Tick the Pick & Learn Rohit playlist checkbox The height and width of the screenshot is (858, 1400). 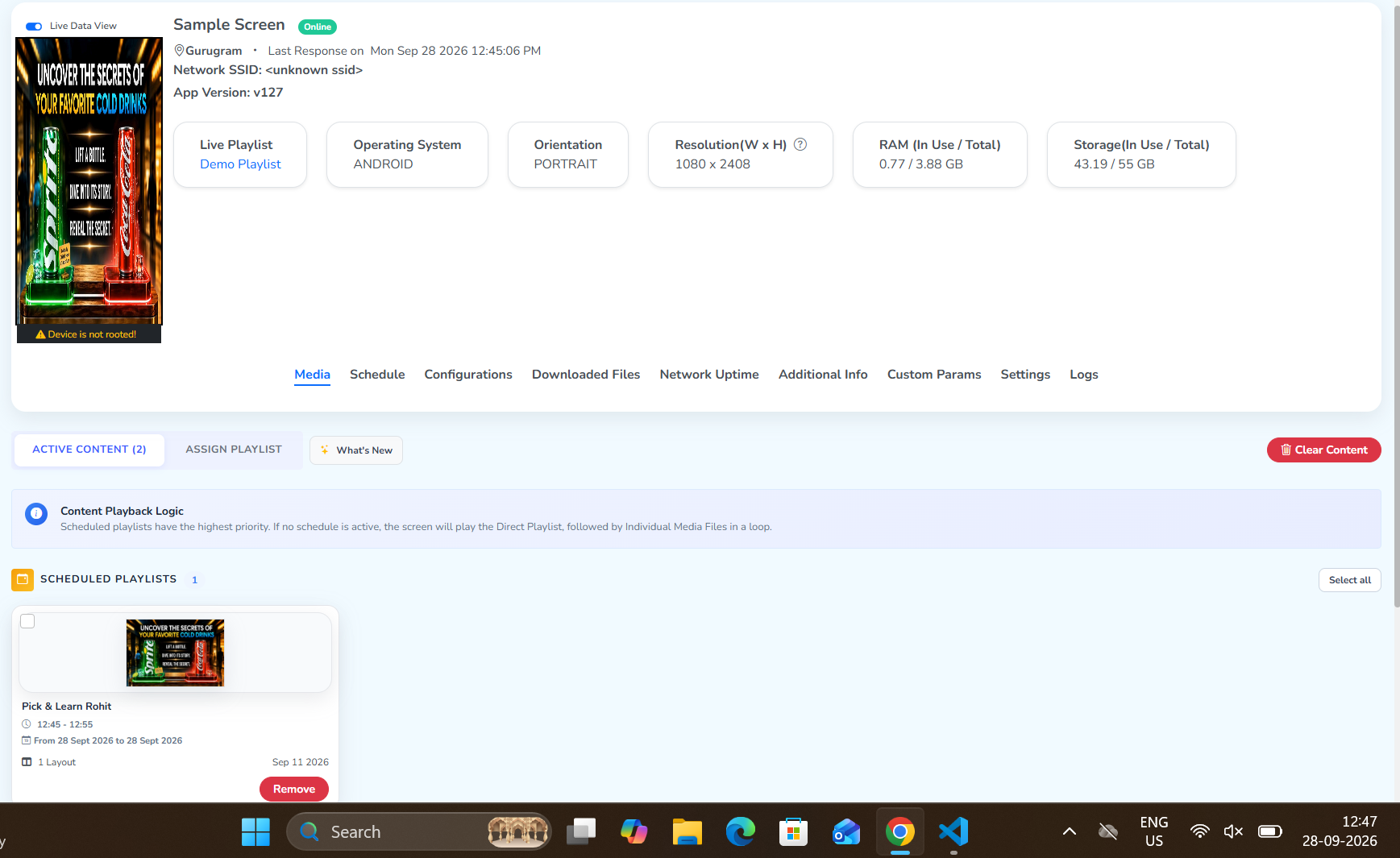(27, 621)
